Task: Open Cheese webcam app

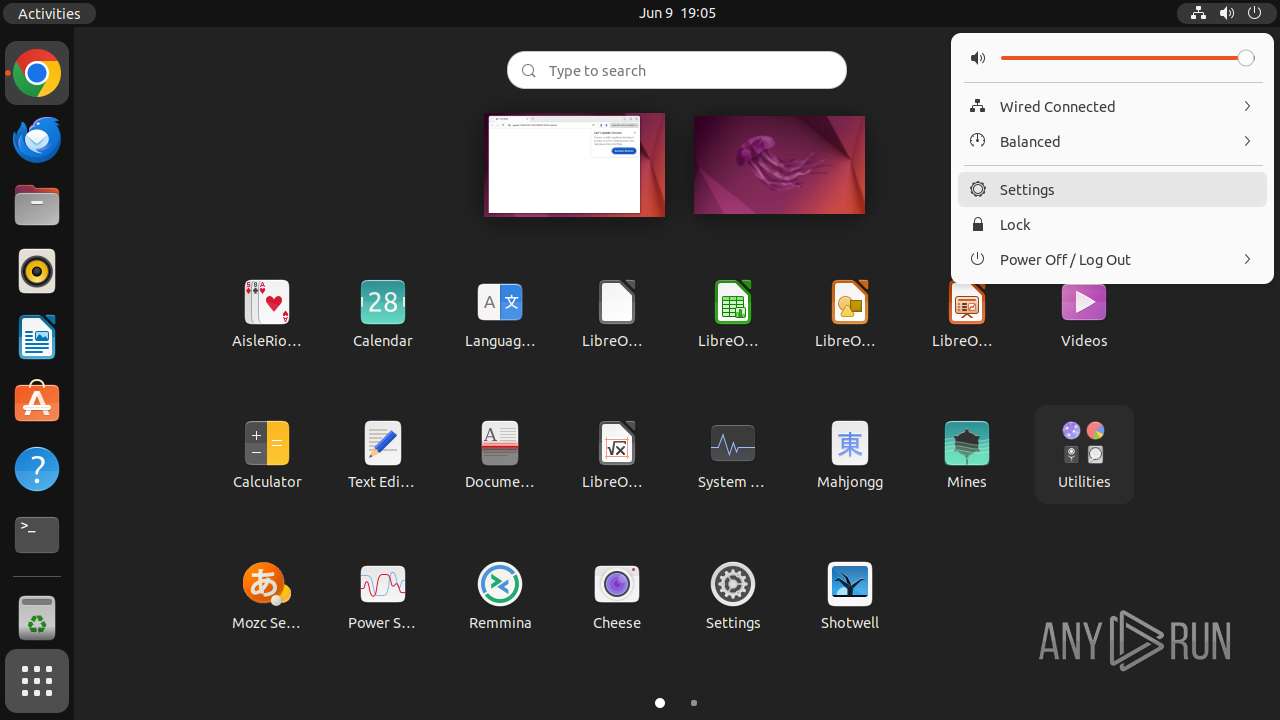Action: [617, 596]
